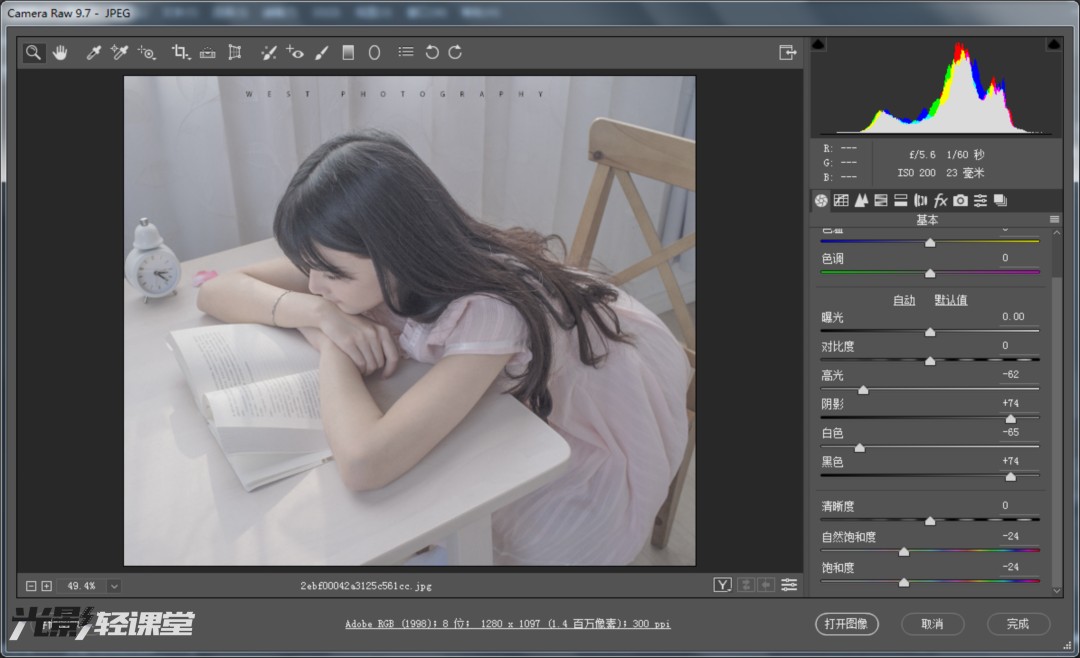Pick the Spot Removal tool

click(x=269, y=53)
